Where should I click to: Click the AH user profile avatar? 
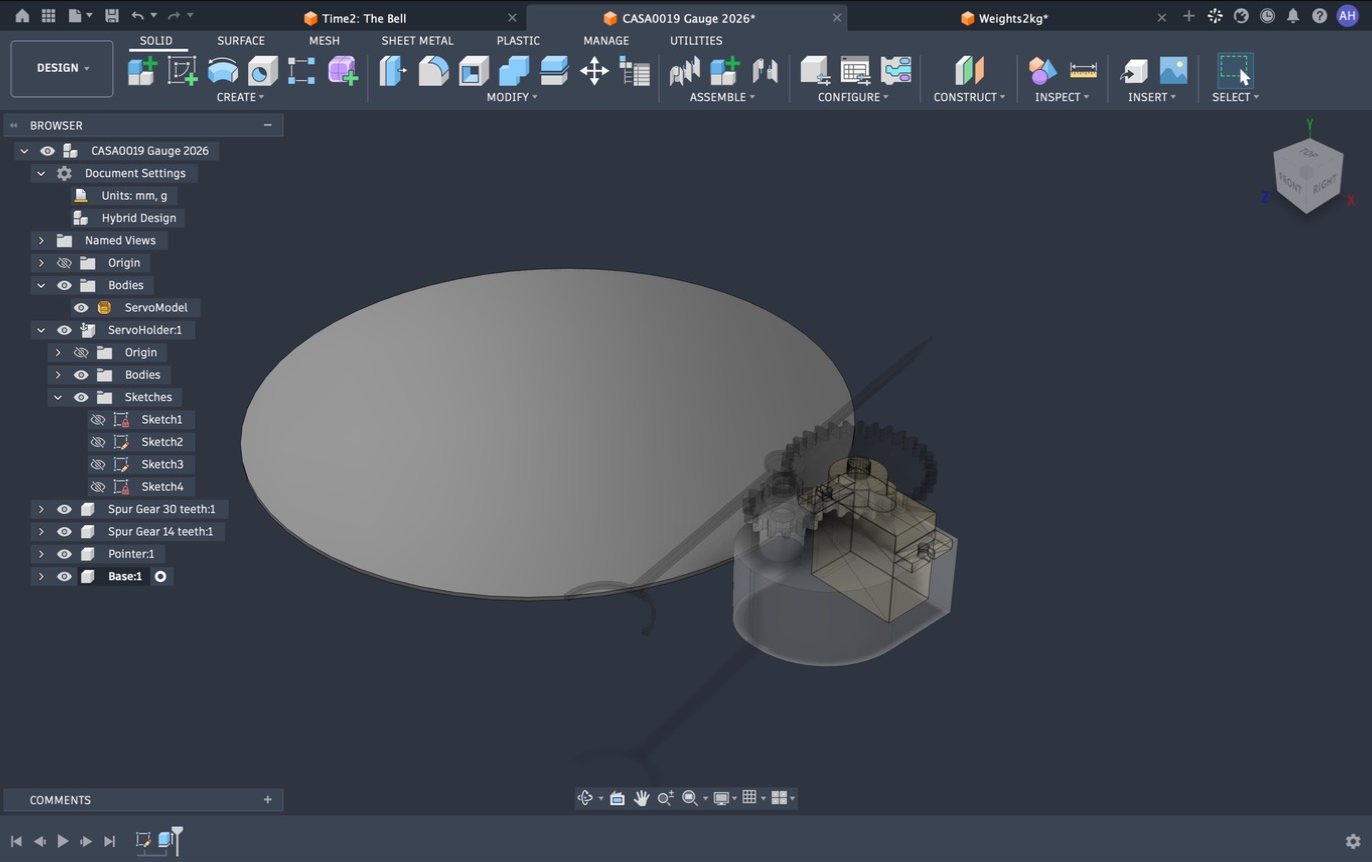1347,16
